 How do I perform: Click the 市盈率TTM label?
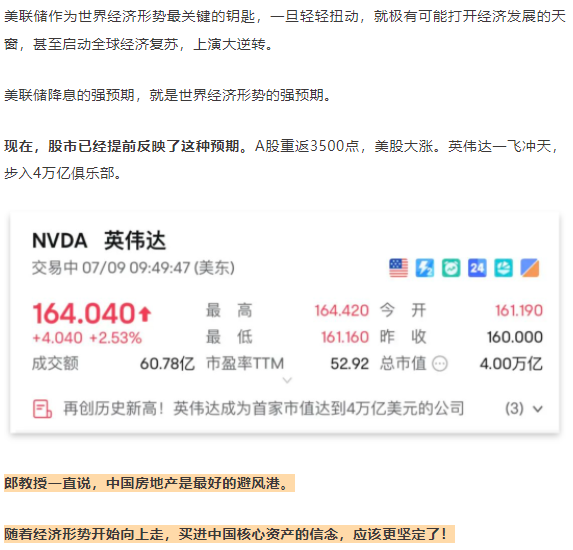coord(245,364)
